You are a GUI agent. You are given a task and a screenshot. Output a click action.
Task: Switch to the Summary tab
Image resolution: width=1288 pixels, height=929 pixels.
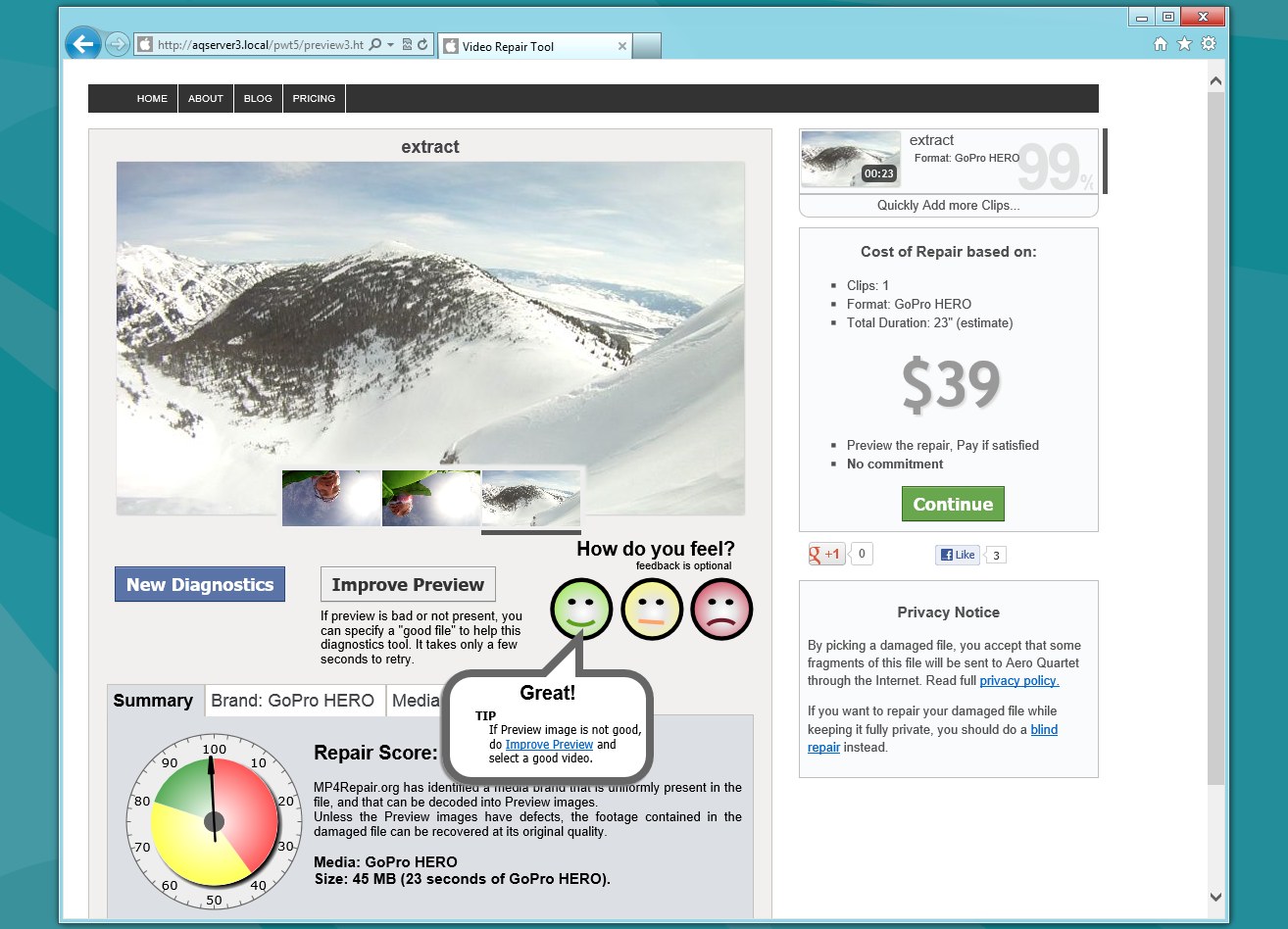153,701
